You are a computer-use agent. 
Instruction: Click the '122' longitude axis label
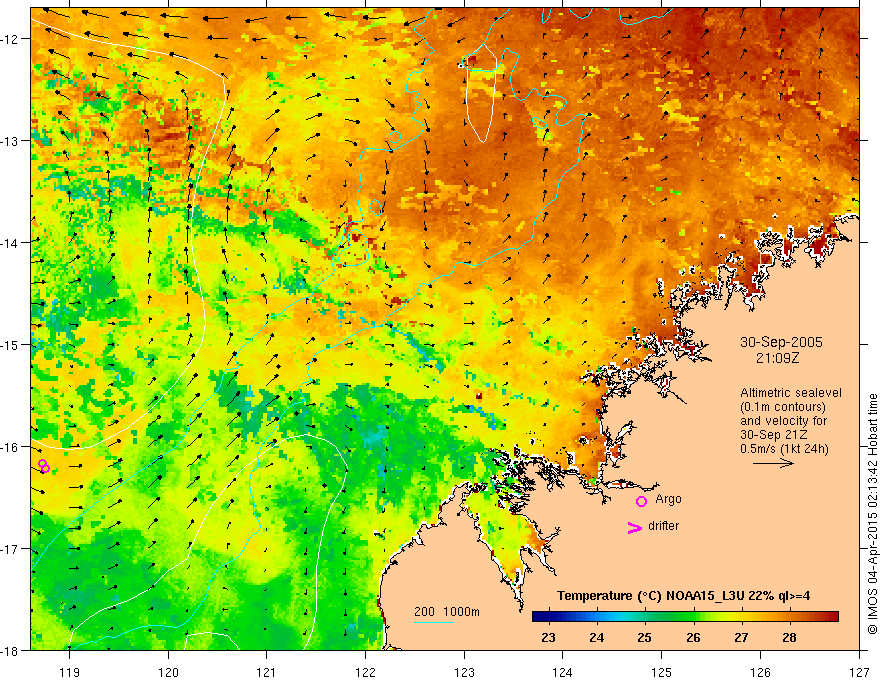(x=365, y=672)
